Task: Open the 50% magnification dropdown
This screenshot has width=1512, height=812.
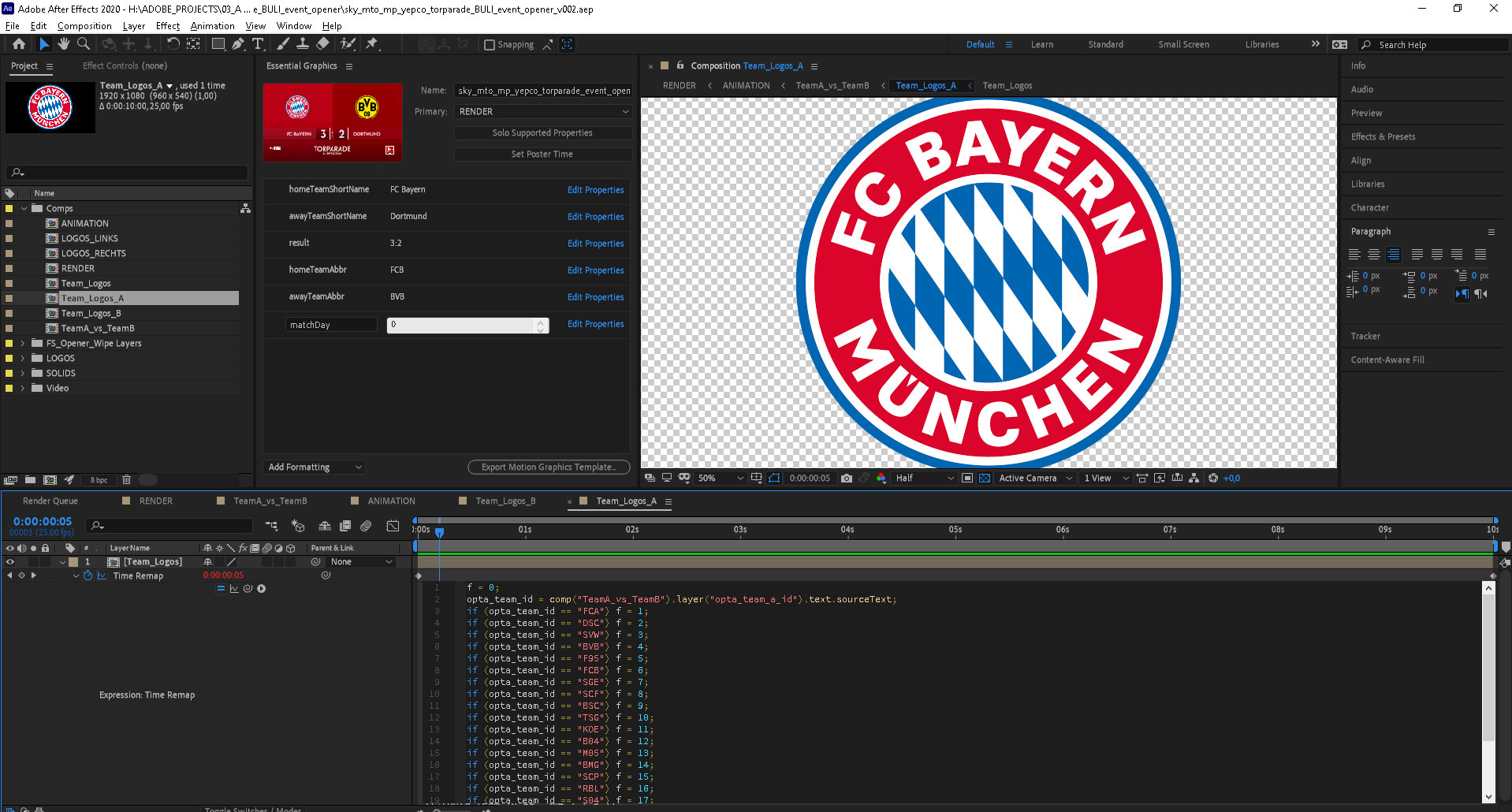Action: pos(721,478)
